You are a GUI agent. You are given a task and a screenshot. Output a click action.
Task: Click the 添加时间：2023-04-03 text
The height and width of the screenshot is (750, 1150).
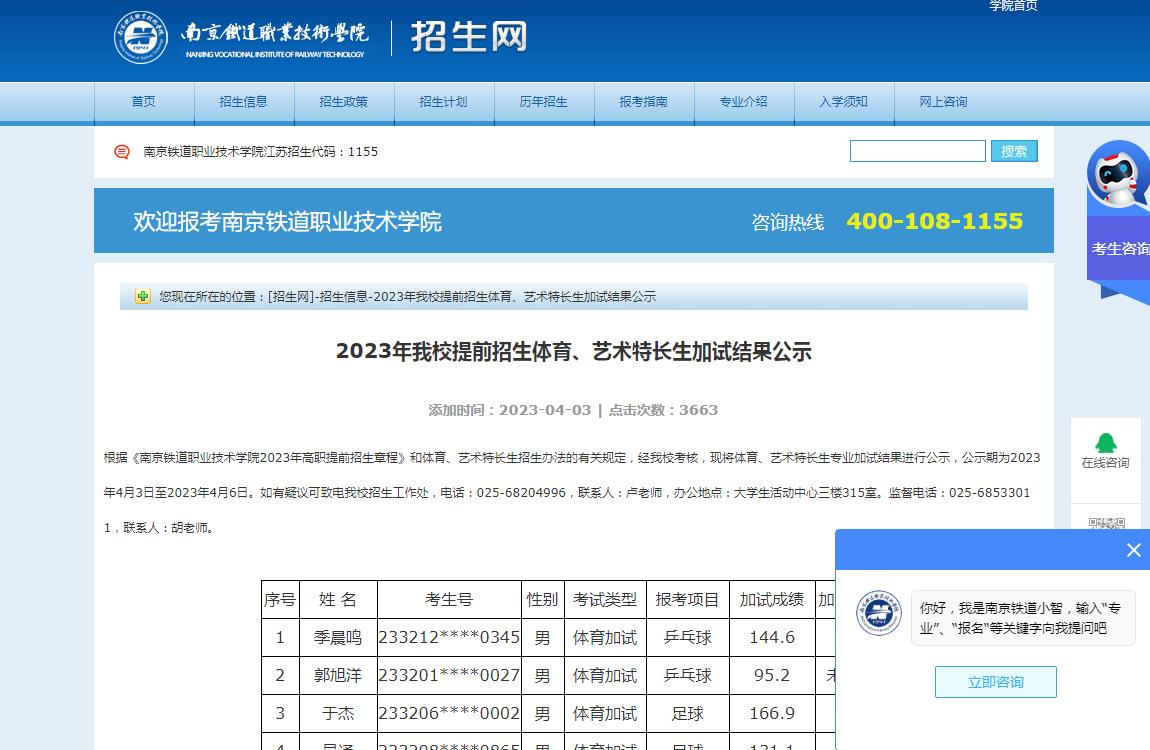(x=510, y=410)
